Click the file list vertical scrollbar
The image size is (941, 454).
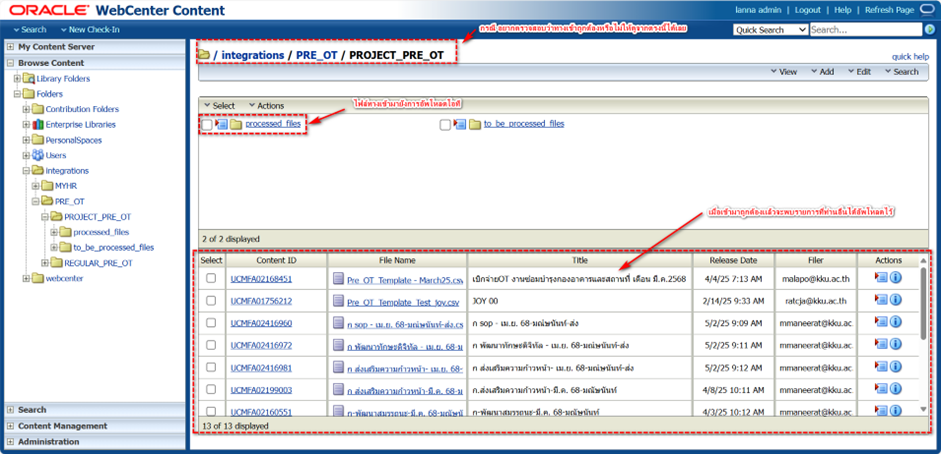coord(923,340)
